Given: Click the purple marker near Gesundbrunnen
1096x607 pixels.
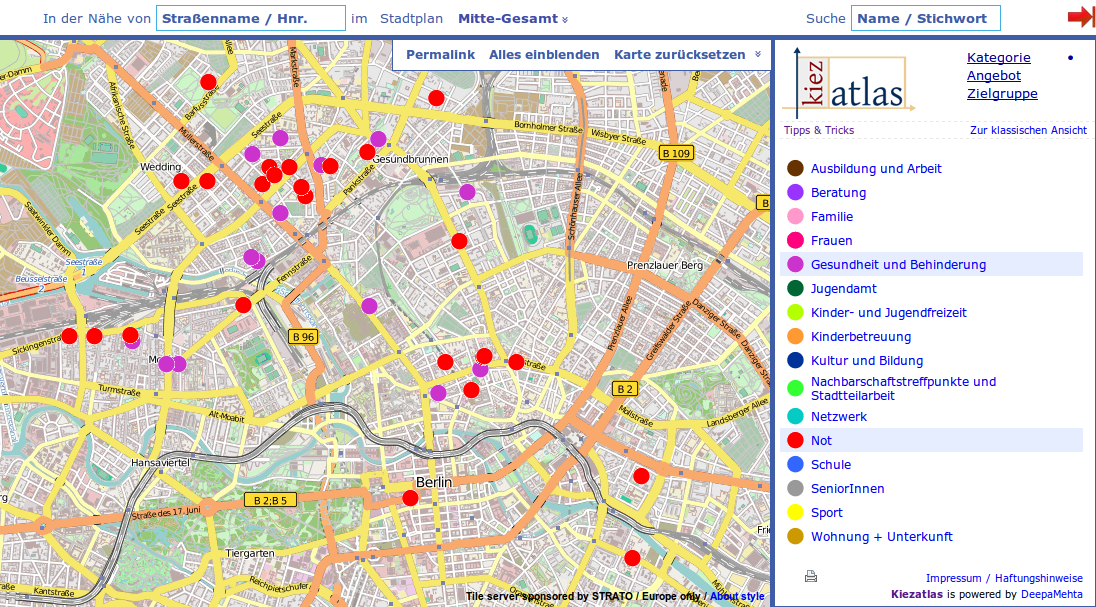Looking at the screenshot, I should [x=378, y=139].
